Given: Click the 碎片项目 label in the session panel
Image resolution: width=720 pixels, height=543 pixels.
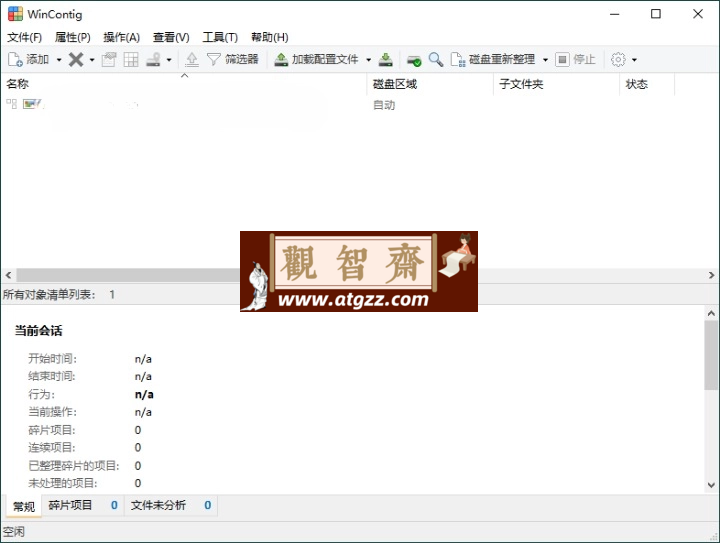Looking at the screenshot, I should (x=51, y=430).
